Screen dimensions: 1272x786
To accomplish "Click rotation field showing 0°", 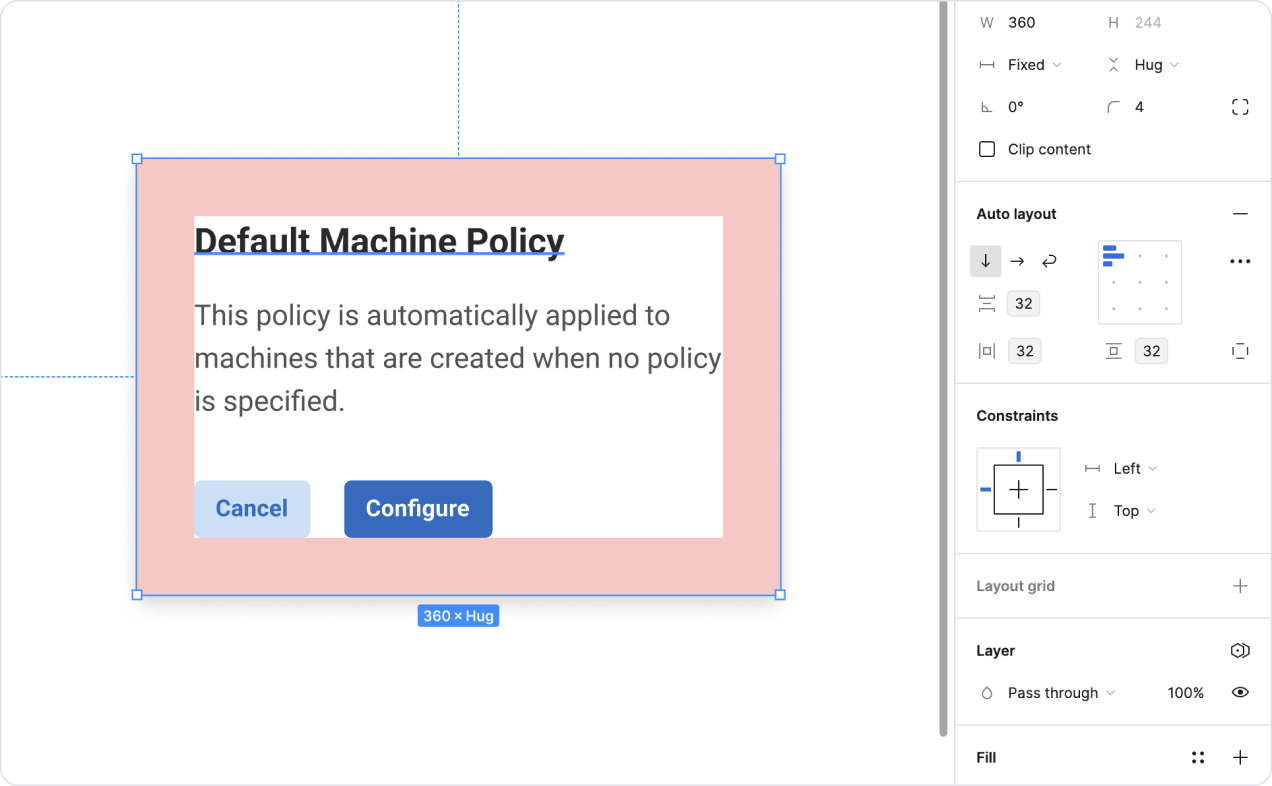I will click(1016, 107).
